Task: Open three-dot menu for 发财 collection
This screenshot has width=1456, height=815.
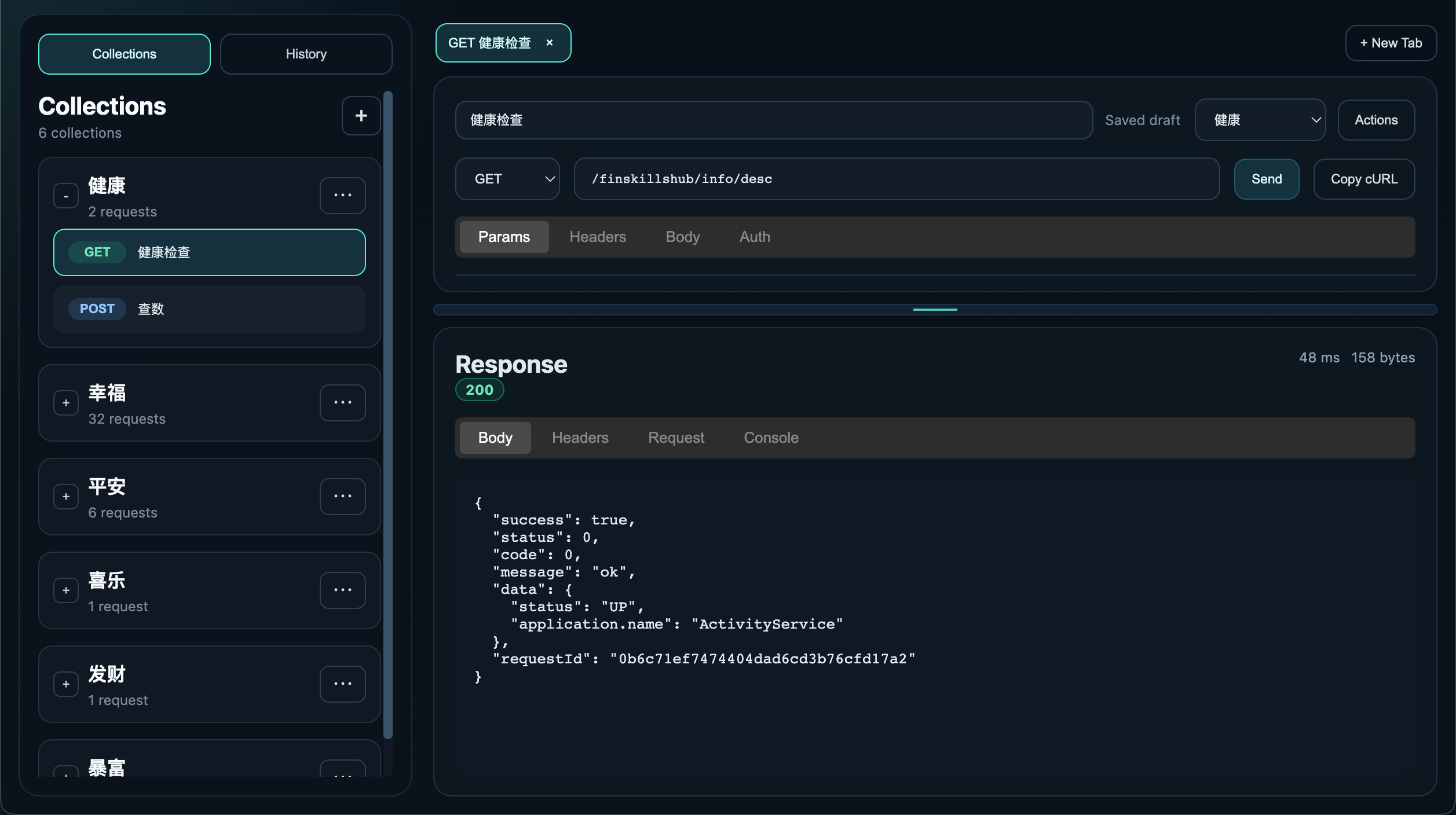Action: coord(342,684)
